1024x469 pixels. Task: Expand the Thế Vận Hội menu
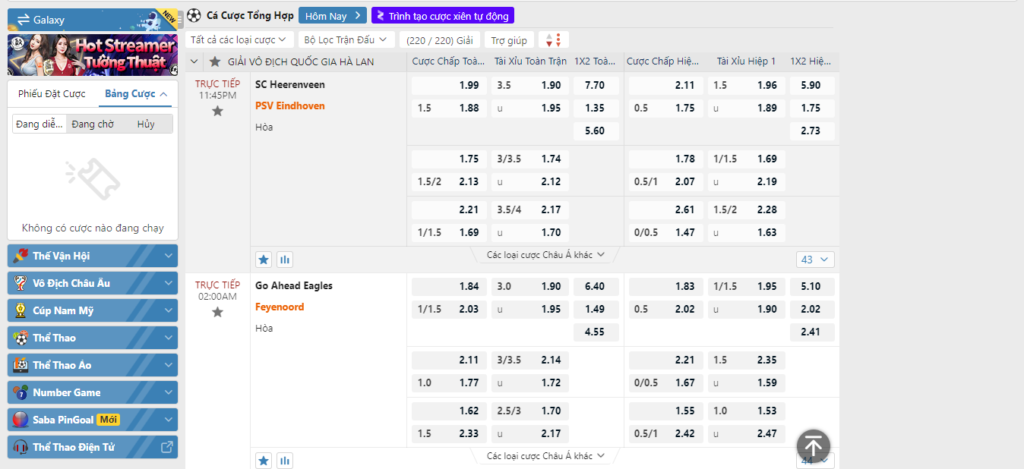point(93,256)
